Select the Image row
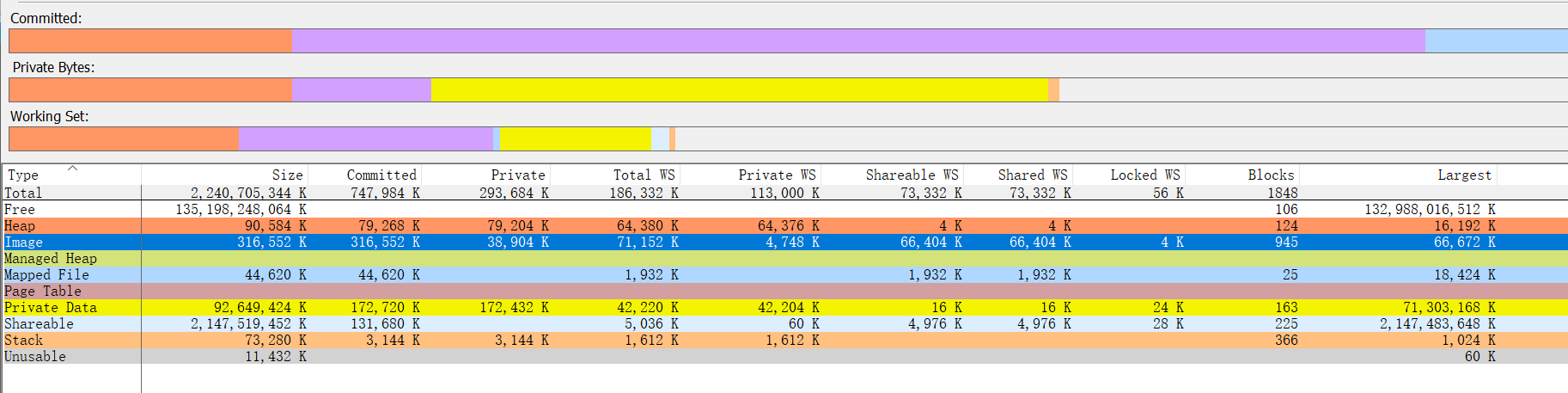The image size is (1568, 393). 784,242
